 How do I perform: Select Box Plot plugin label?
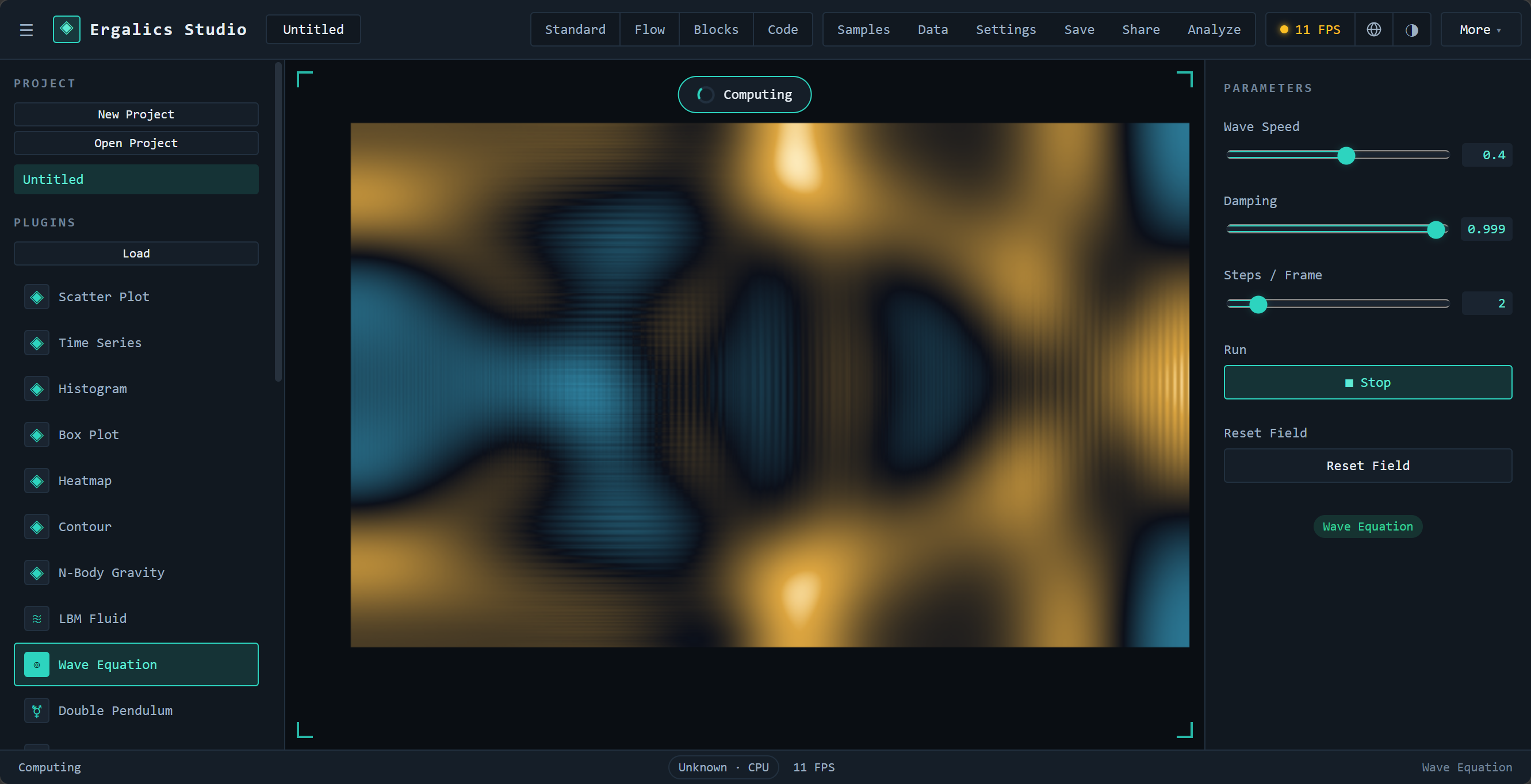[x=89, y=435]
